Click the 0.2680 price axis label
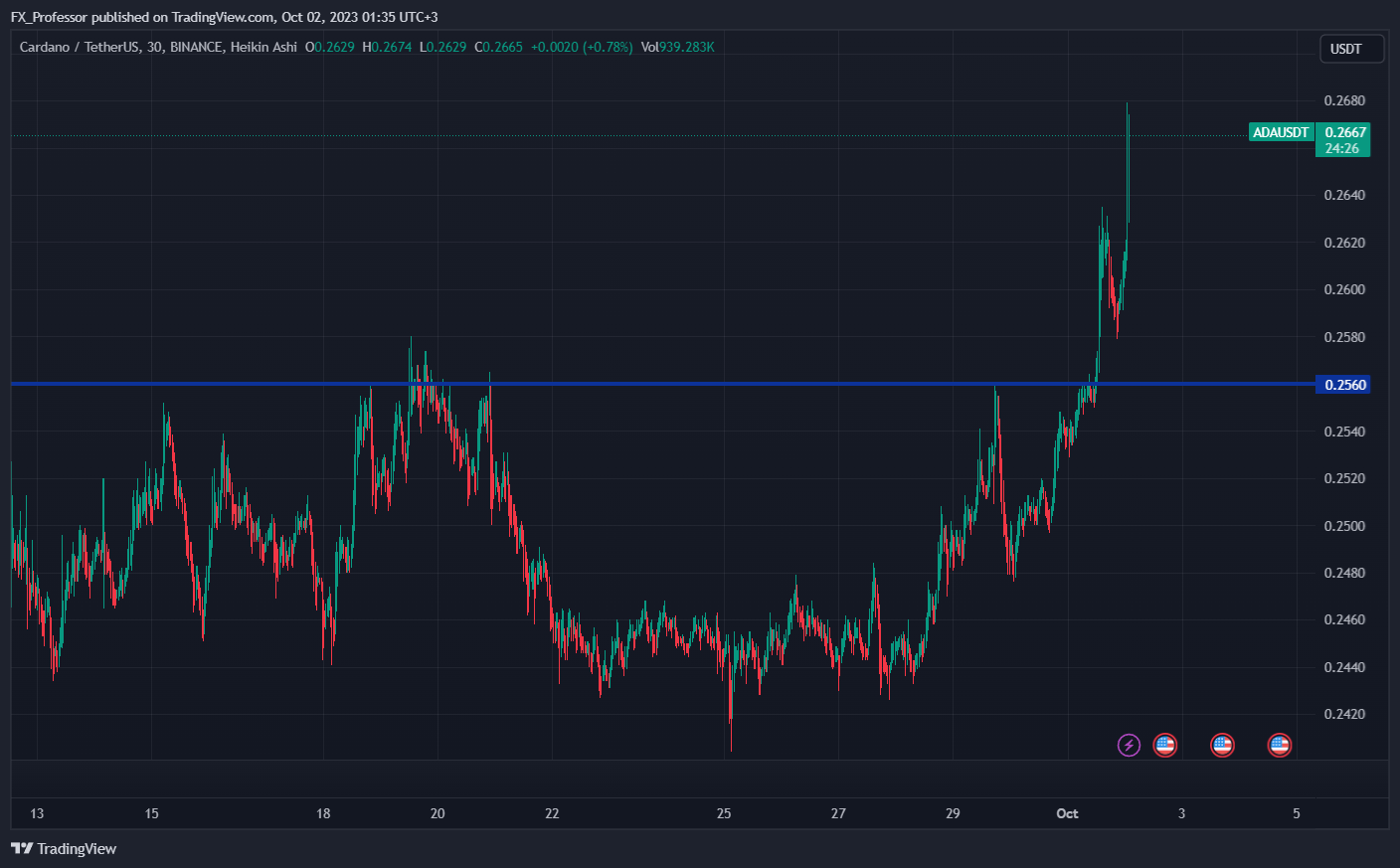The image size is (1400, 868). point(1344,100)
